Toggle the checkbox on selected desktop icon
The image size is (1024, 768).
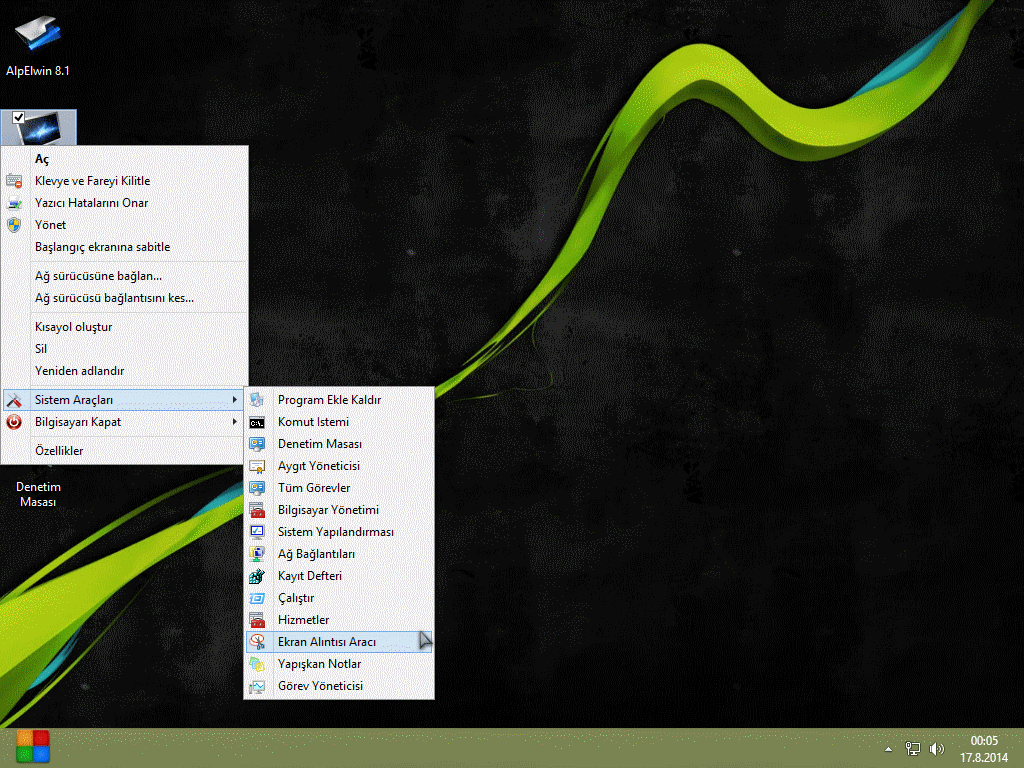[x=18, y=118]
